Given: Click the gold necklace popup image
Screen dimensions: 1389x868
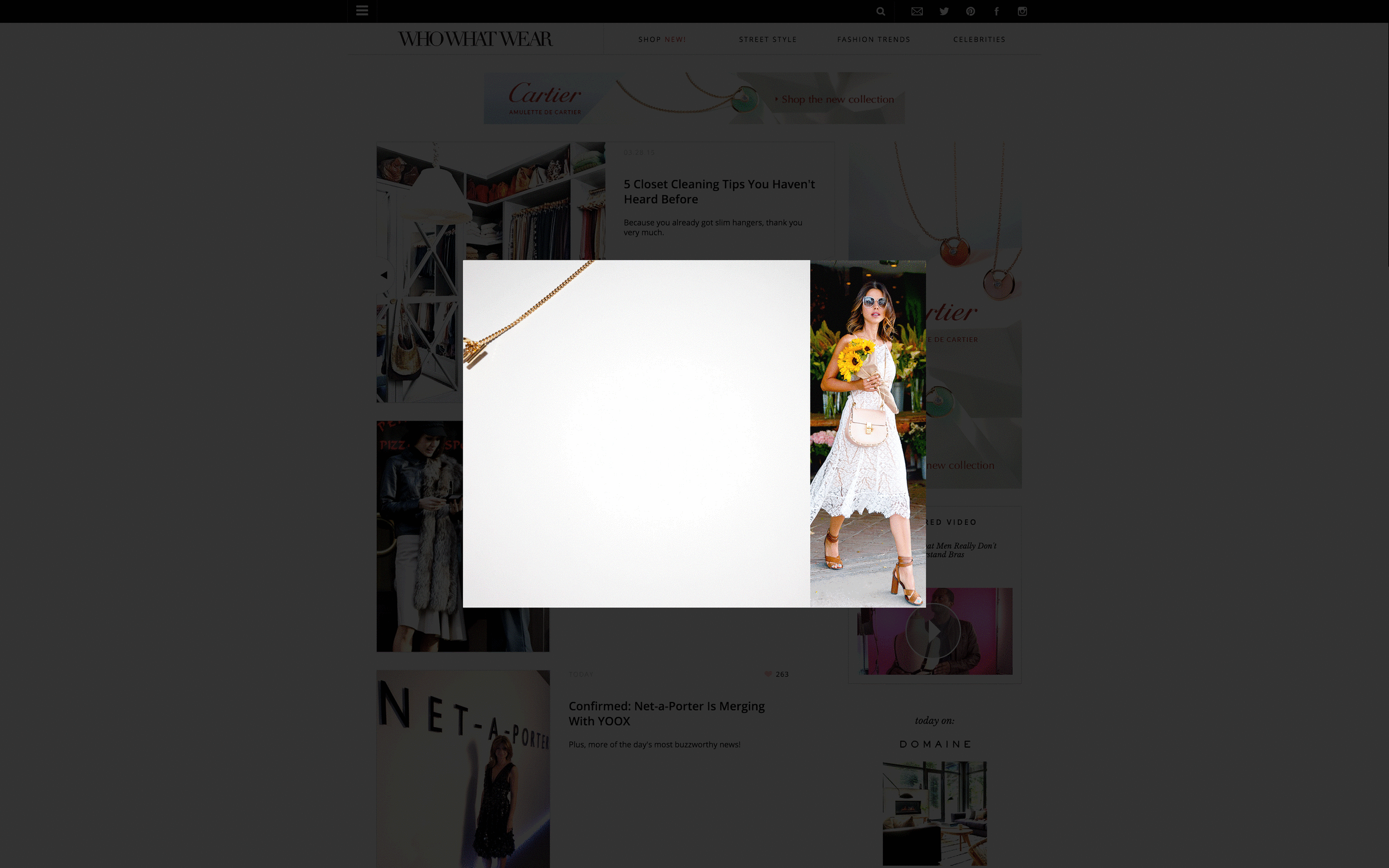Looking at the screenshot, I should click(x=636, y=433).
